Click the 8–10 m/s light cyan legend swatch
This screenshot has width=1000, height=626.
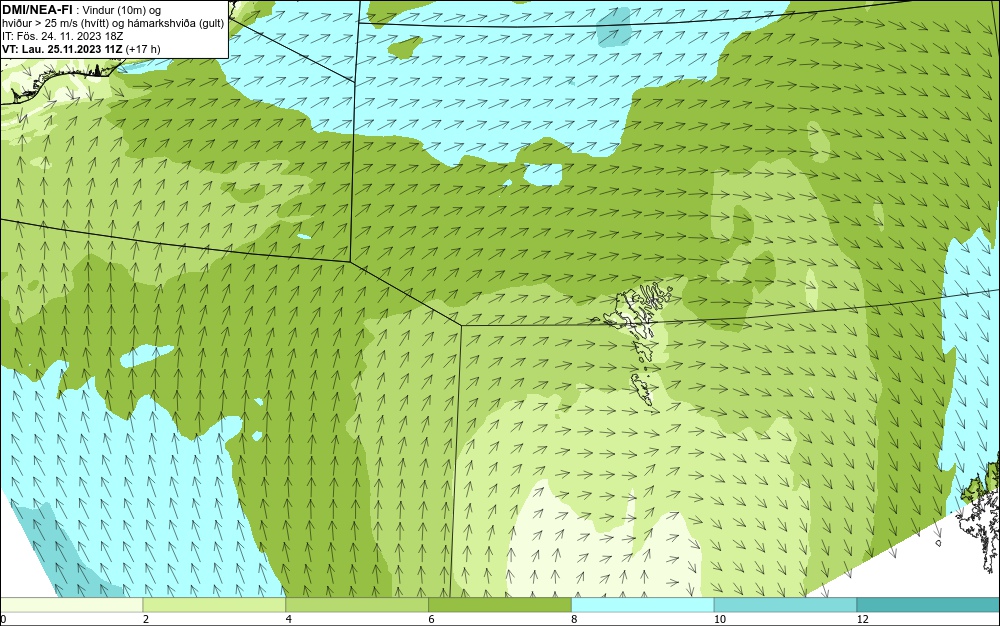click(x=643, y=605)
